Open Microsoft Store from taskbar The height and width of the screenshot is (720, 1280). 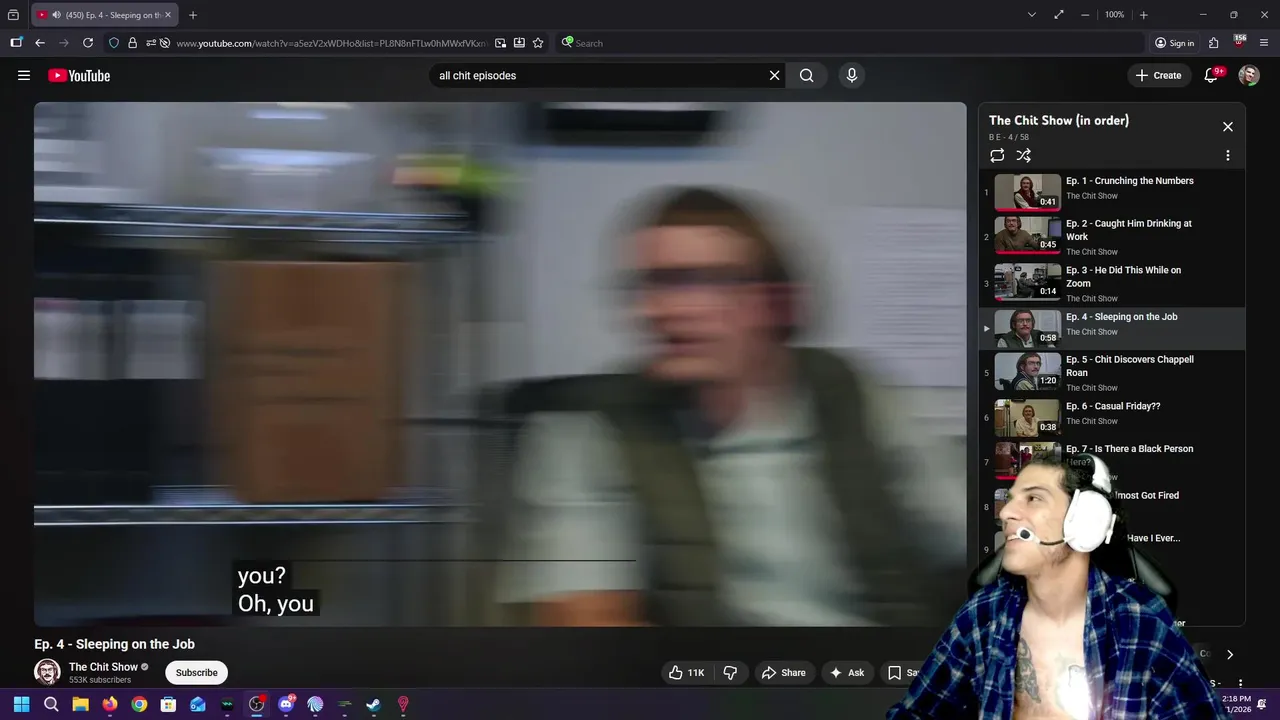[169, 704]
